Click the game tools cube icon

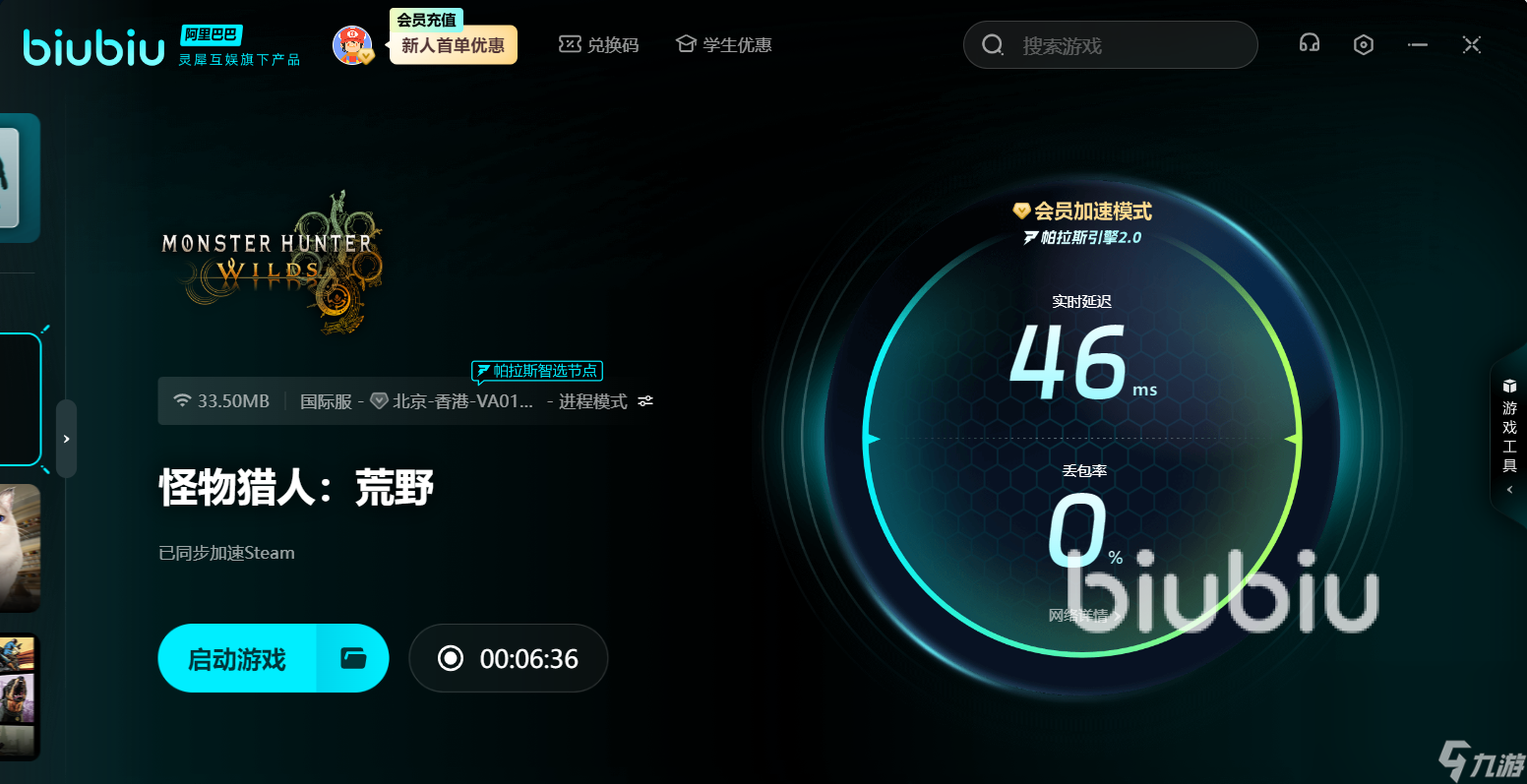[1509, 386]
